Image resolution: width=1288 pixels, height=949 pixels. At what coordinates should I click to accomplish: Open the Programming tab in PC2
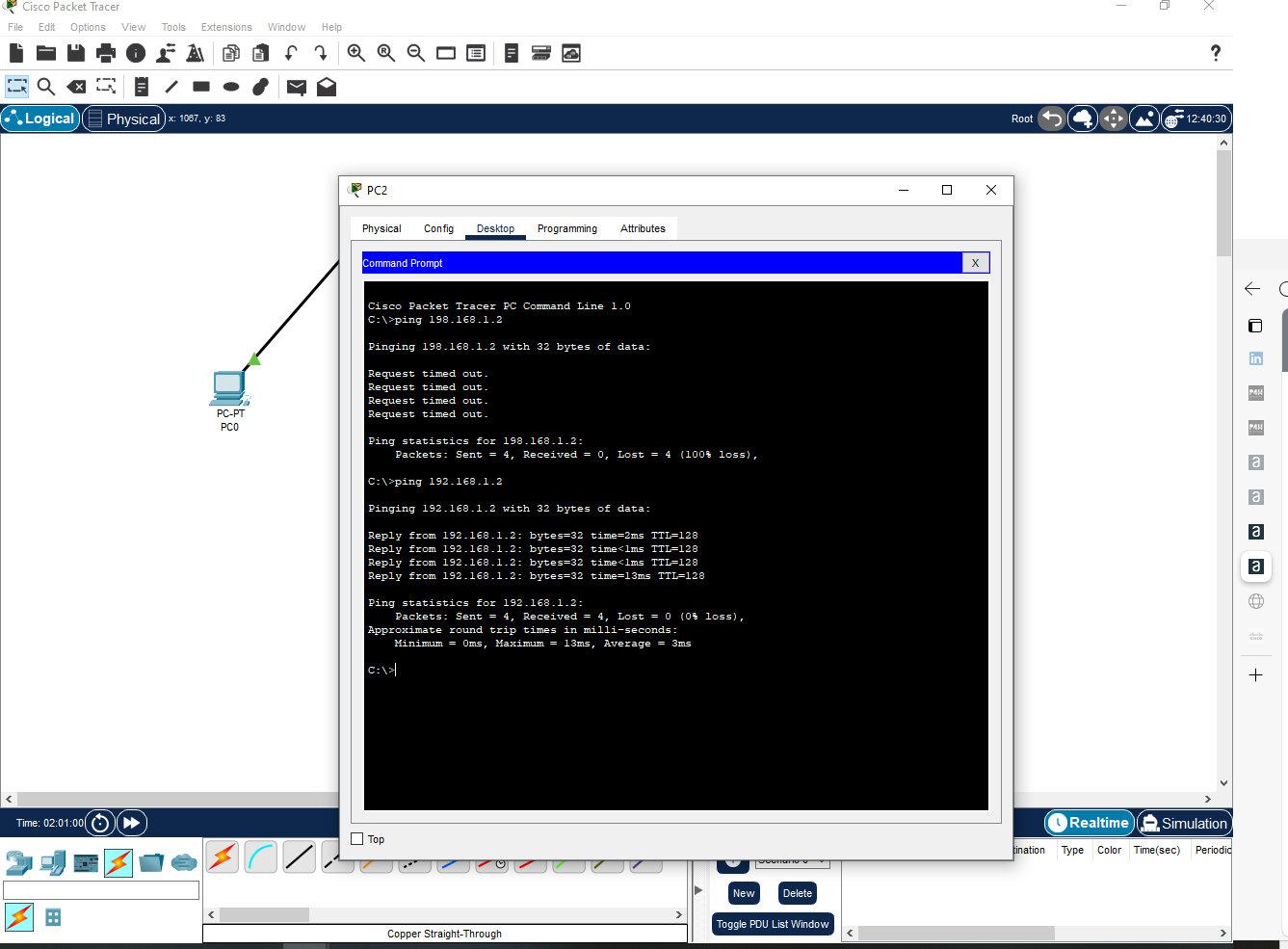pyautogui.click(x=567, y=228)
